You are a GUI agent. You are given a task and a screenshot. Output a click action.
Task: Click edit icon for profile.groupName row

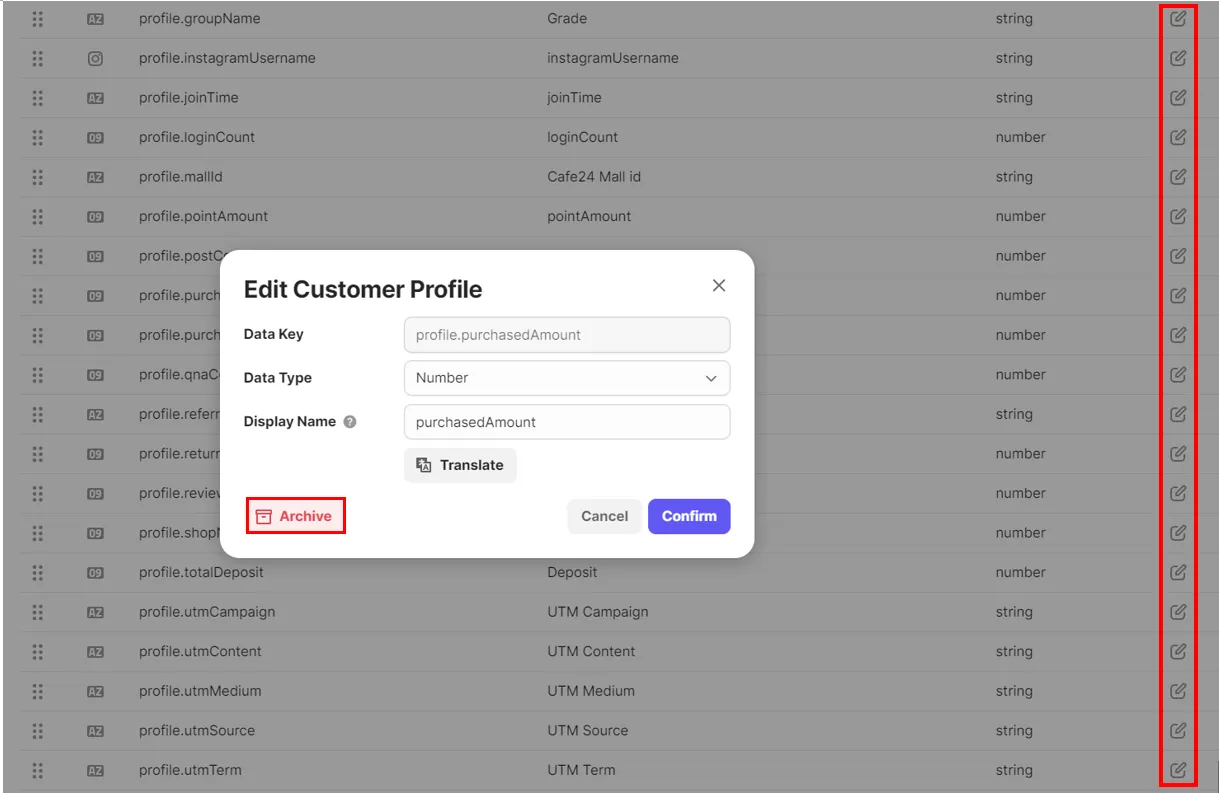(1178, 19)
